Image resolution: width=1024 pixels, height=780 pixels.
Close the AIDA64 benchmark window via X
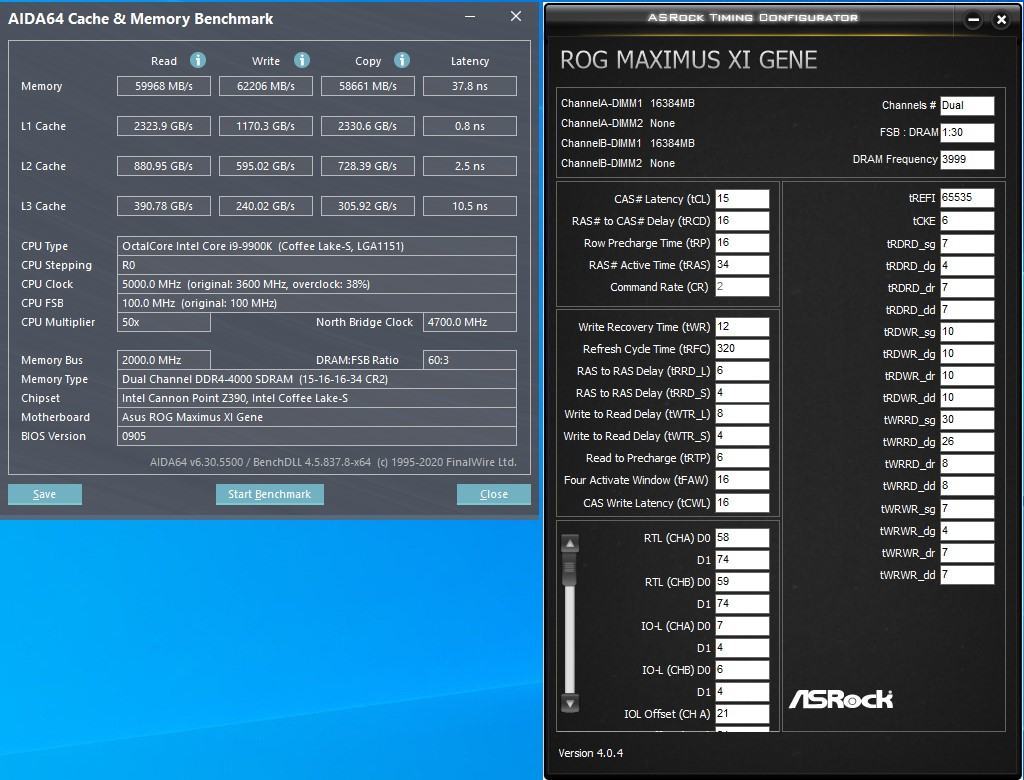pos(516,16)
